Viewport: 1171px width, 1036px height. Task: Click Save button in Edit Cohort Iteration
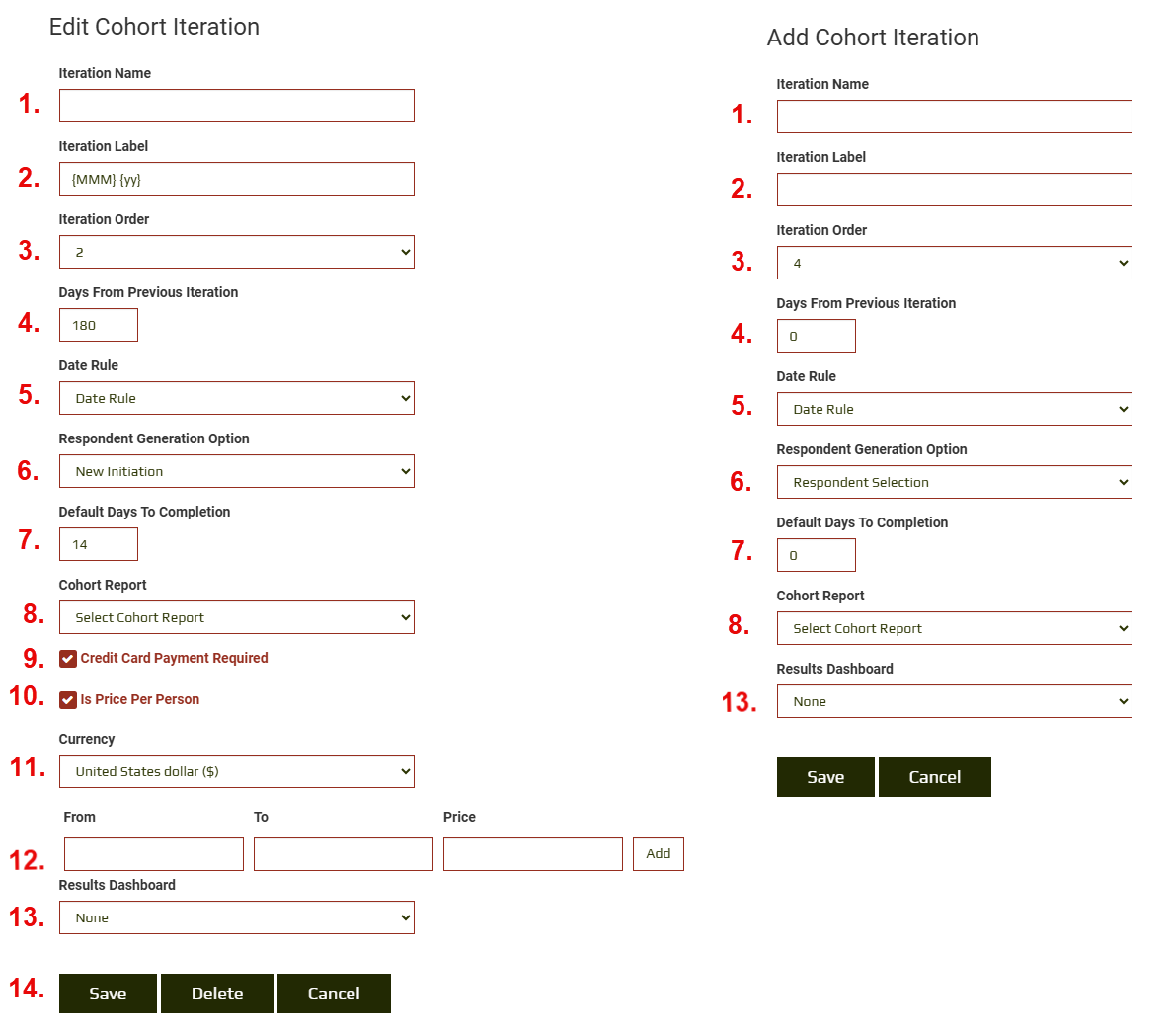point(108,994)
